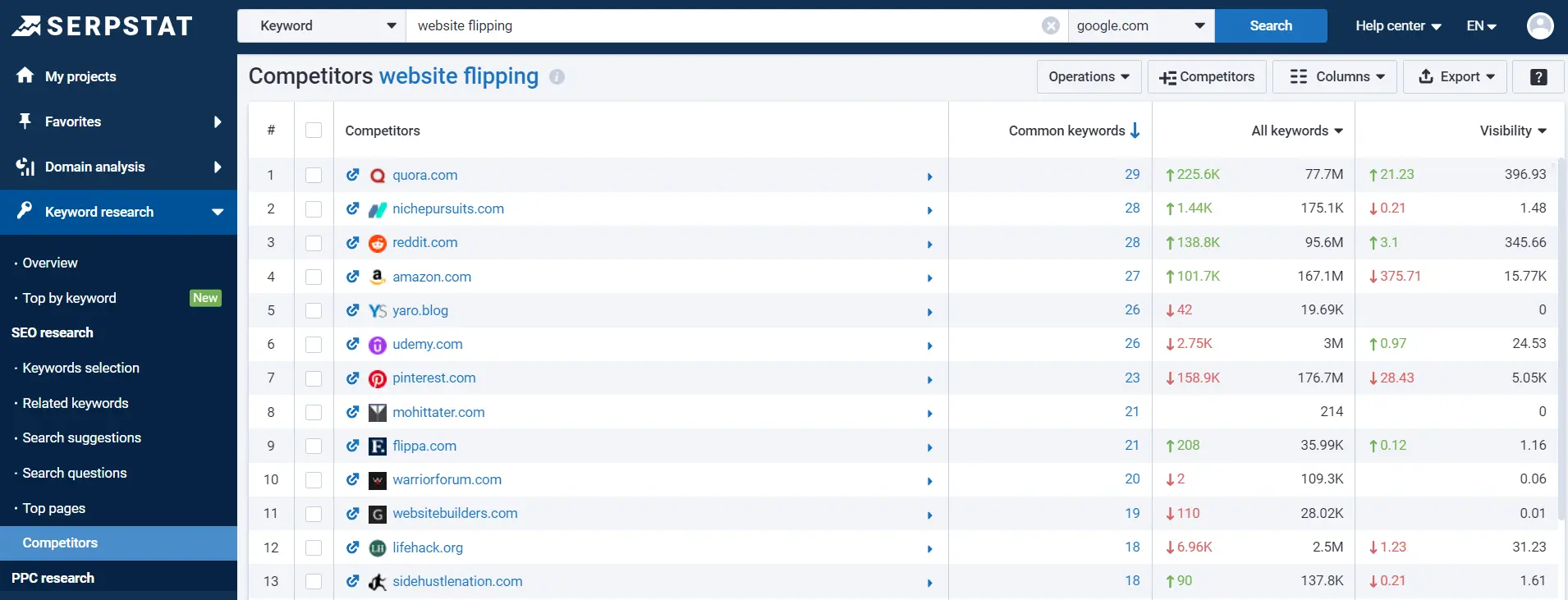This screenshot has height=600, width=1568.
Task: Open sidehustlenation.com external link icon
Action: (353, 581)
